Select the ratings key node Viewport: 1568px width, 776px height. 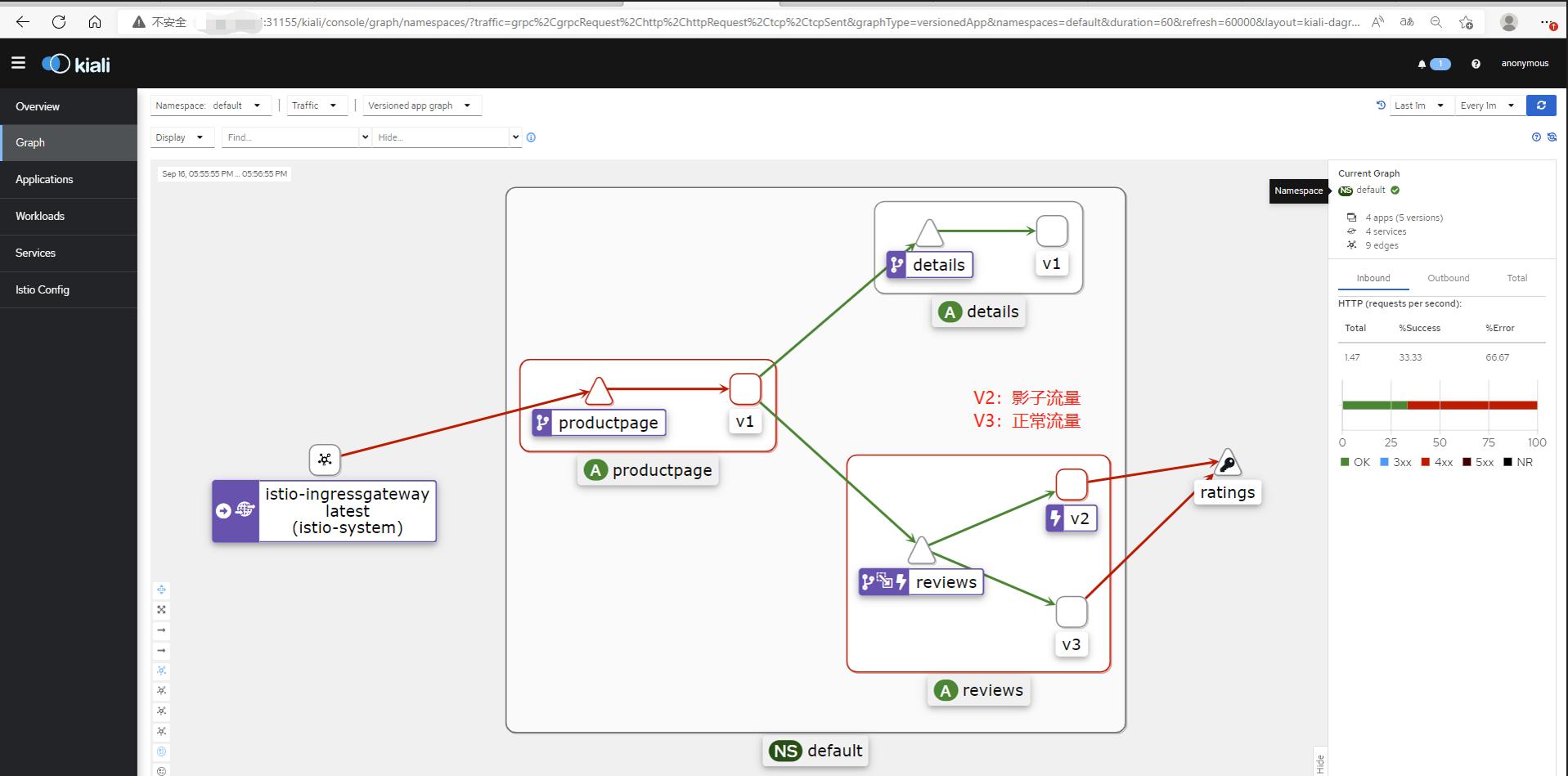1228,464
